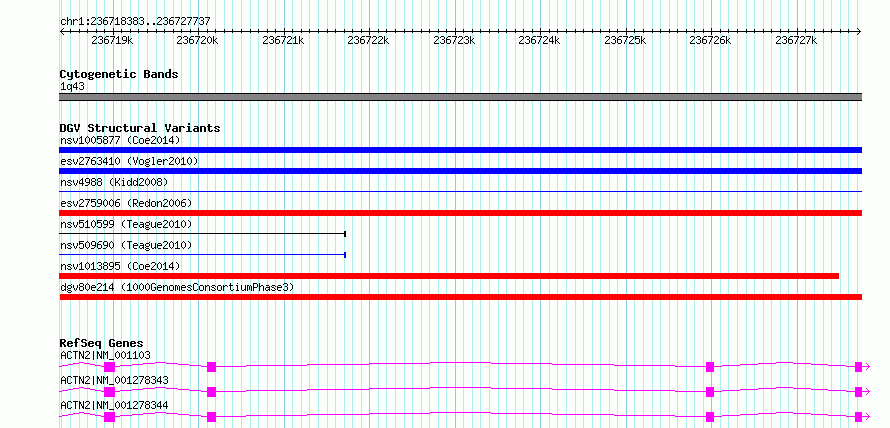Select NM_001103 exon near 236719k

[x=110, y=367]
